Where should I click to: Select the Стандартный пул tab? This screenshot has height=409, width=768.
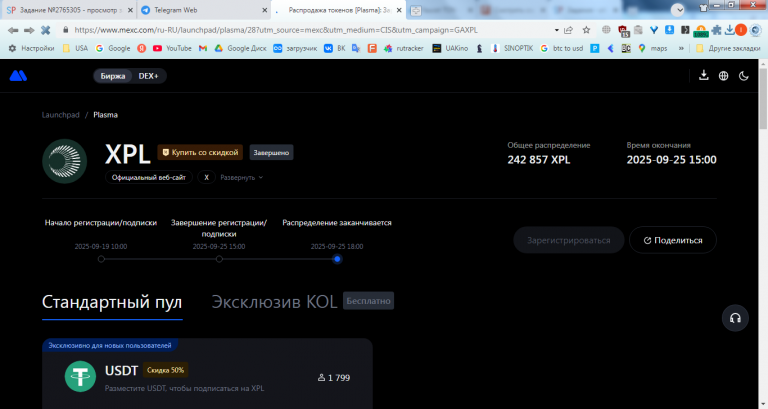112,302
